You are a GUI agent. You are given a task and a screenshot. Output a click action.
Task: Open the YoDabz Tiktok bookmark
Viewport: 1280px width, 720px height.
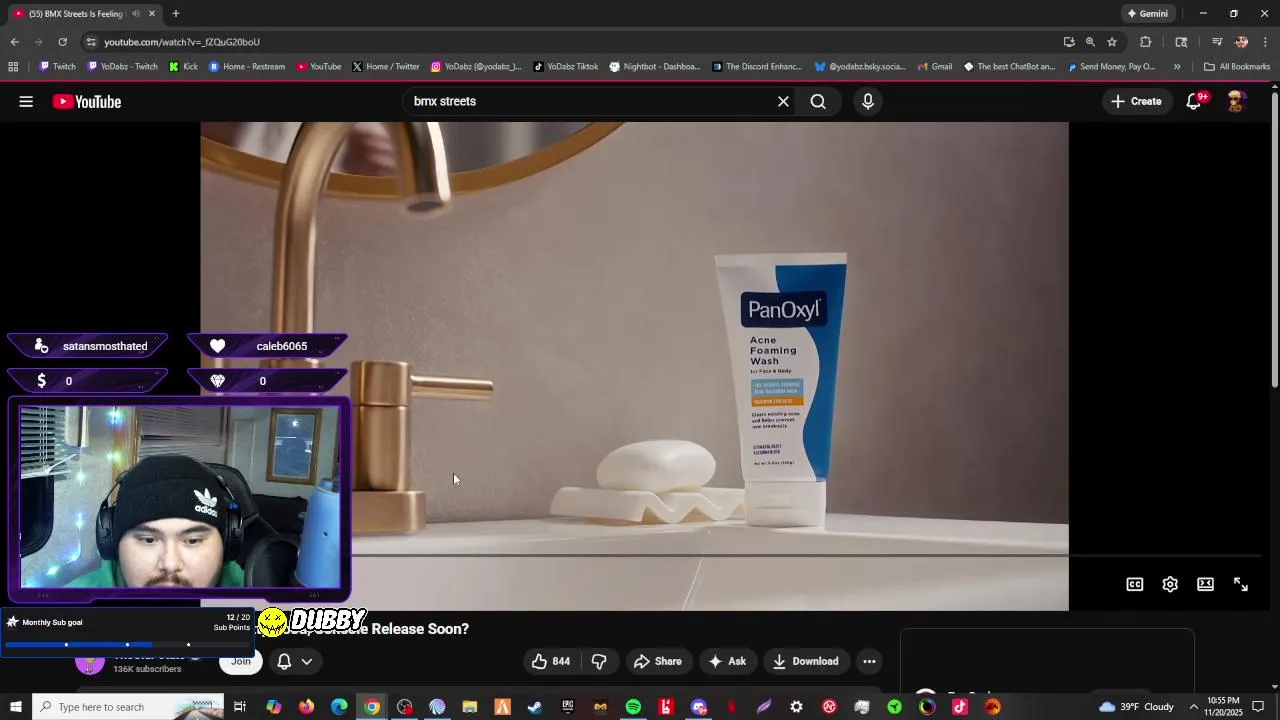pyautogui.click(x=566, y=67)
